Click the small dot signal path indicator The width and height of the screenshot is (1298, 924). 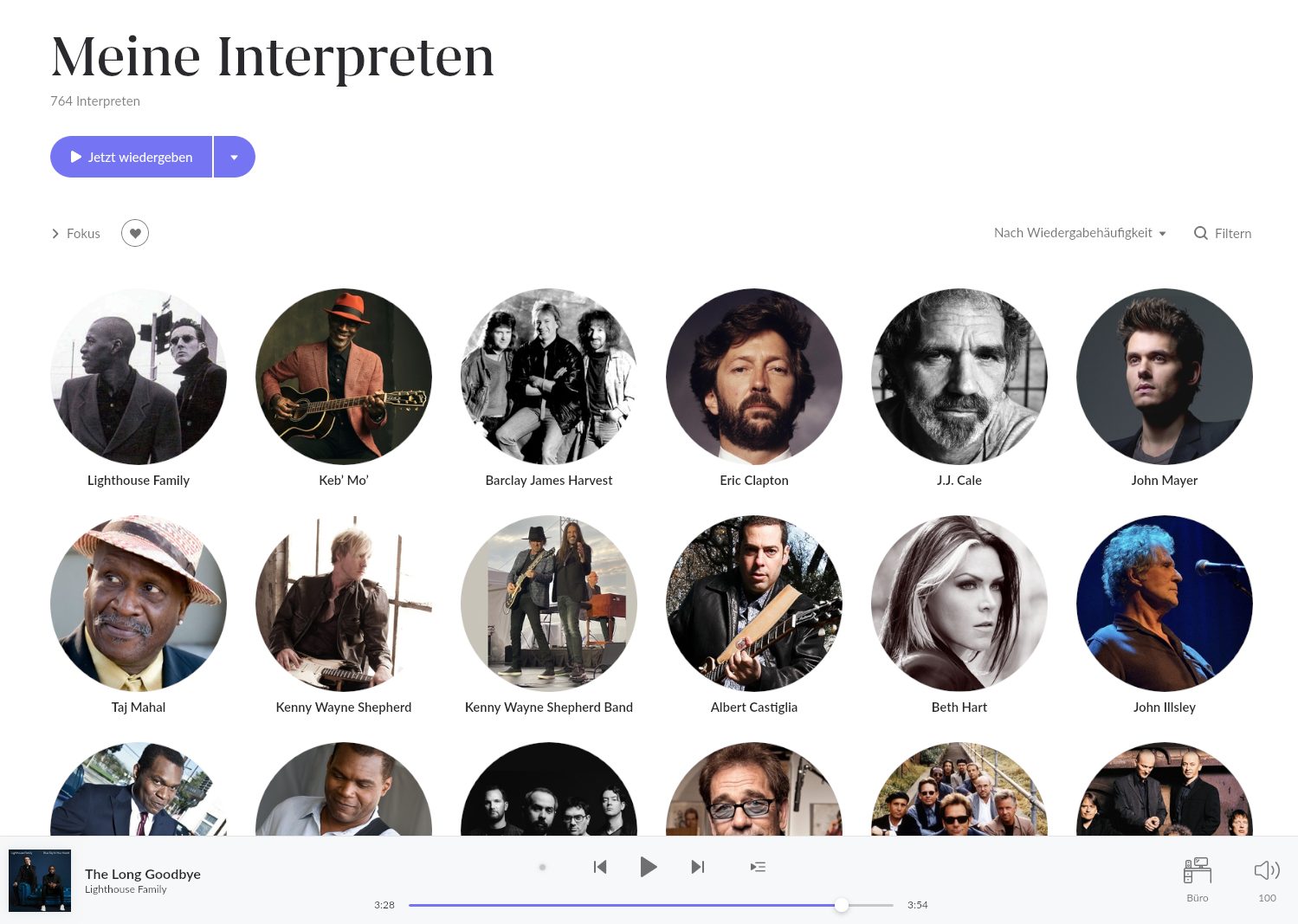pyautogui.click(x=542, y=867)
